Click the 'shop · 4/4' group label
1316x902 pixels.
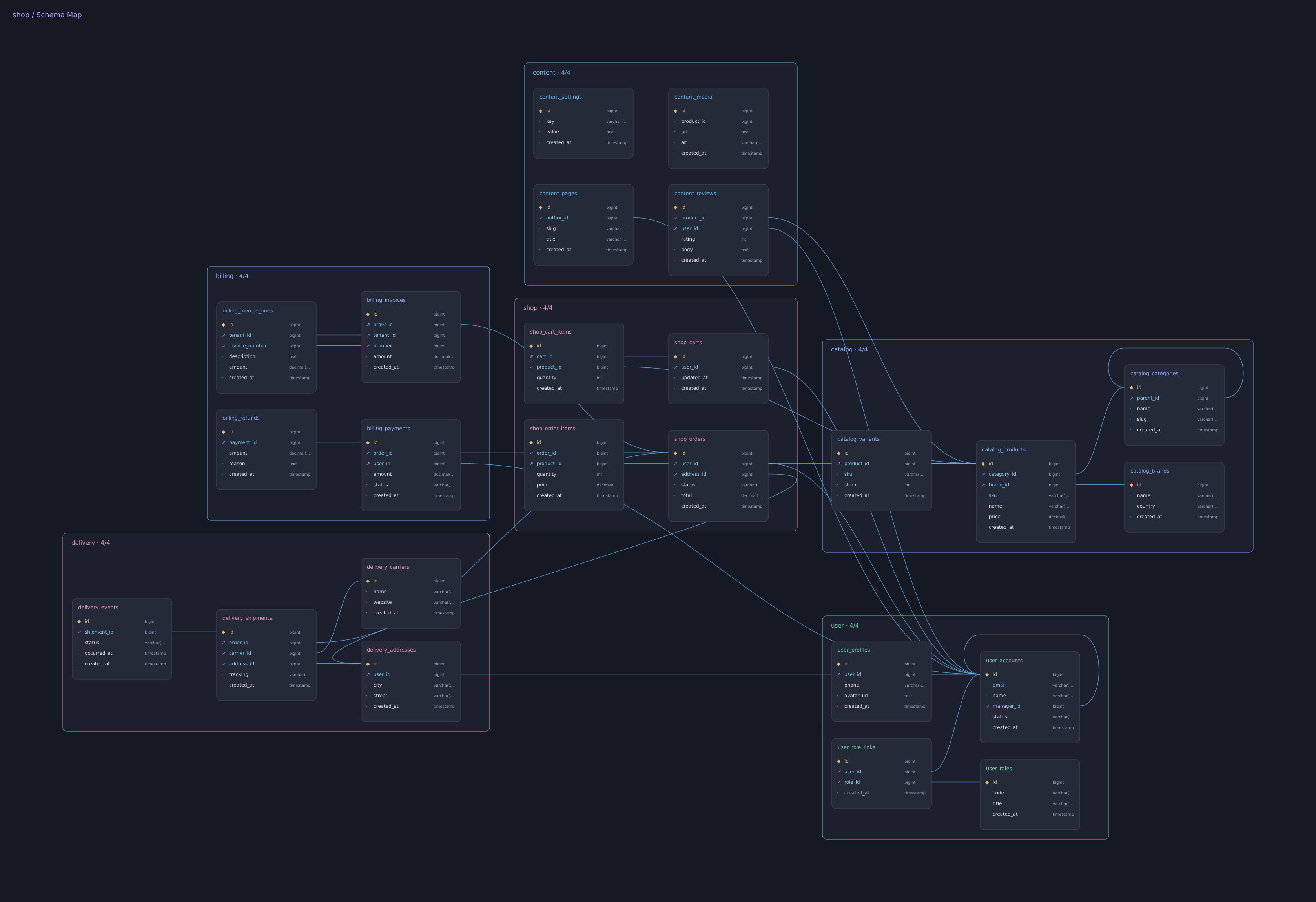pyautogui.click(x=538, y=308)
